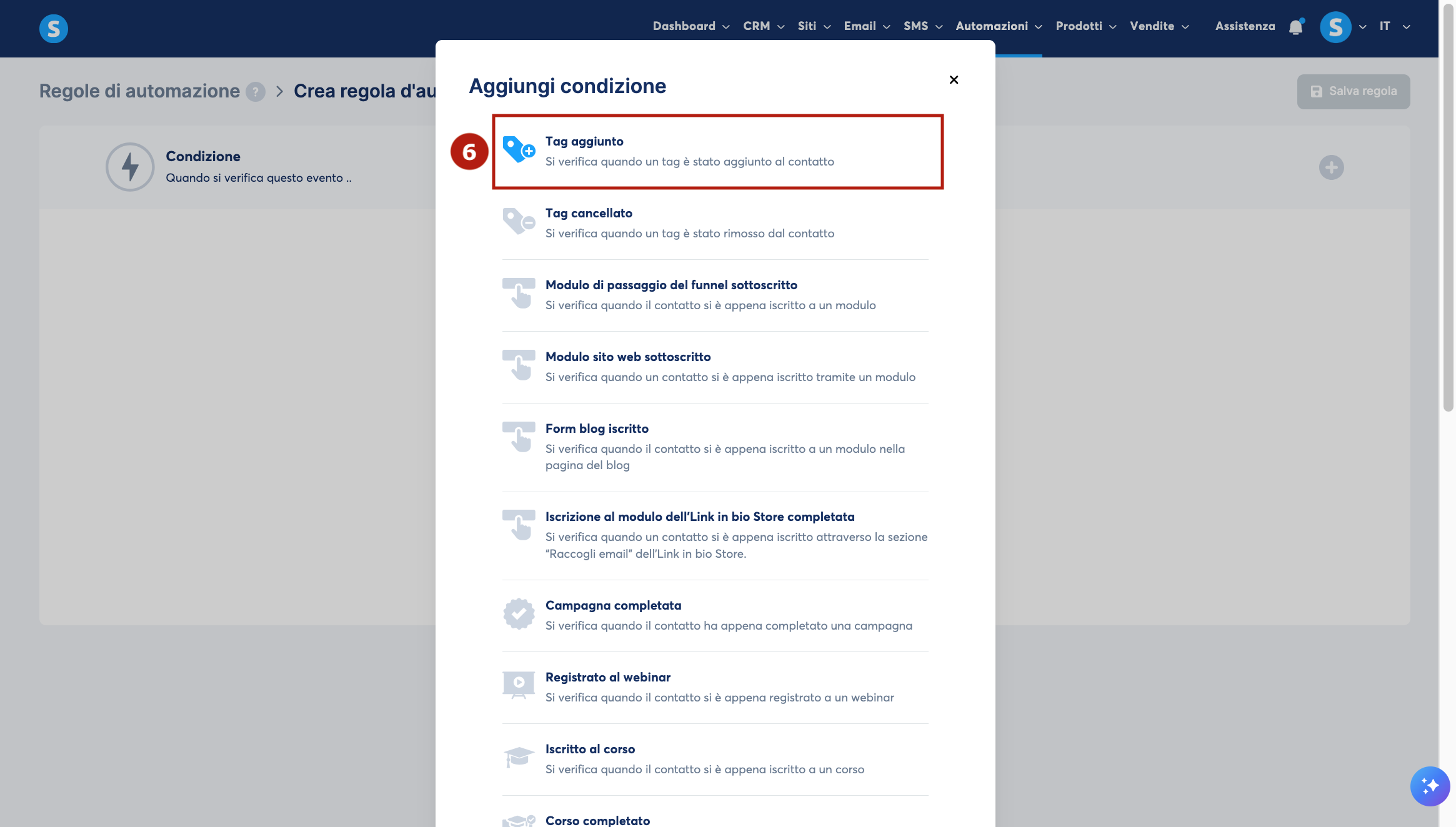1456x827 pixels.
Task: Click the Corso completato icon
Action: pos(519,821)
